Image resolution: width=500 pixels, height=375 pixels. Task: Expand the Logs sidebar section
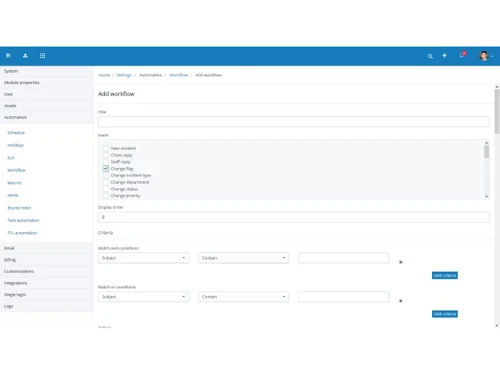click(x=46, y=306)
